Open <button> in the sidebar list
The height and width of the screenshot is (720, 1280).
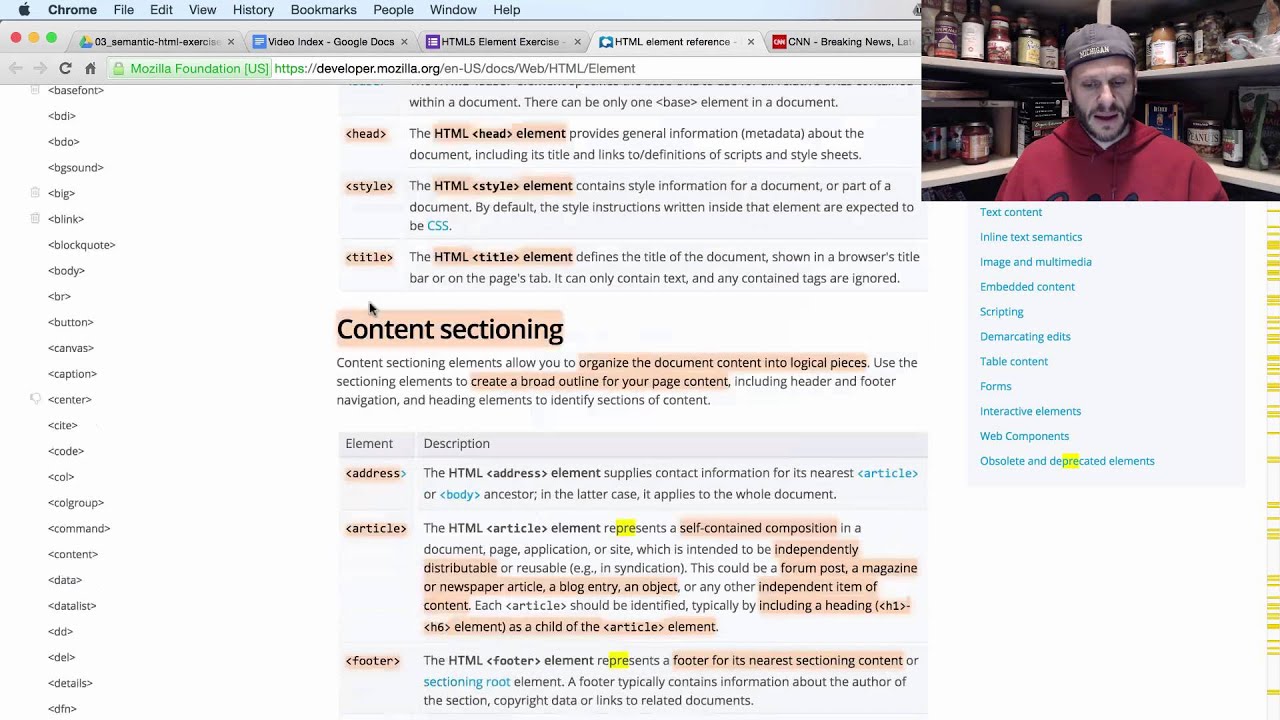[x=70, y=322]
